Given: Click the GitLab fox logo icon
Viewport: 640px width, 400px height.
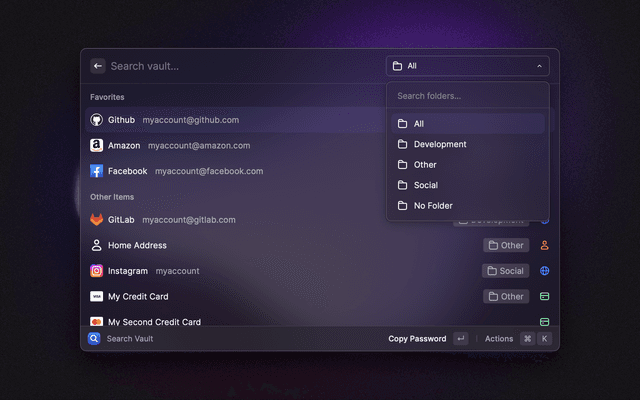Looking at the screenshot, I should click(x=97, y=220).
